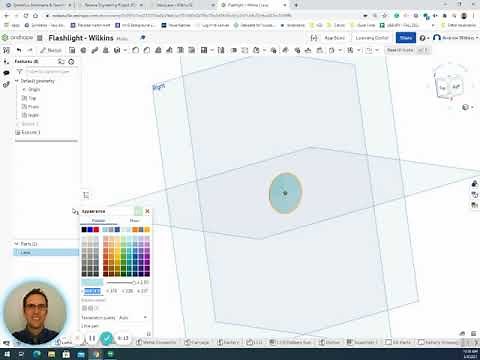This screenshot has height=360, width=480.
Task: Open the view options dropdown below view cube
Action: coord(468,107)
